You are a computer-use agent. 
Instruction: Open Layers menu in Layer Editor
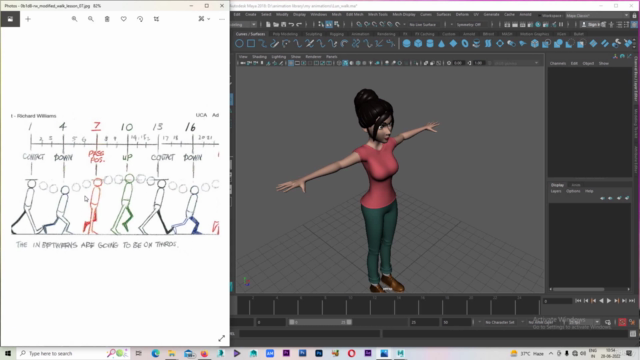[556, 191]
